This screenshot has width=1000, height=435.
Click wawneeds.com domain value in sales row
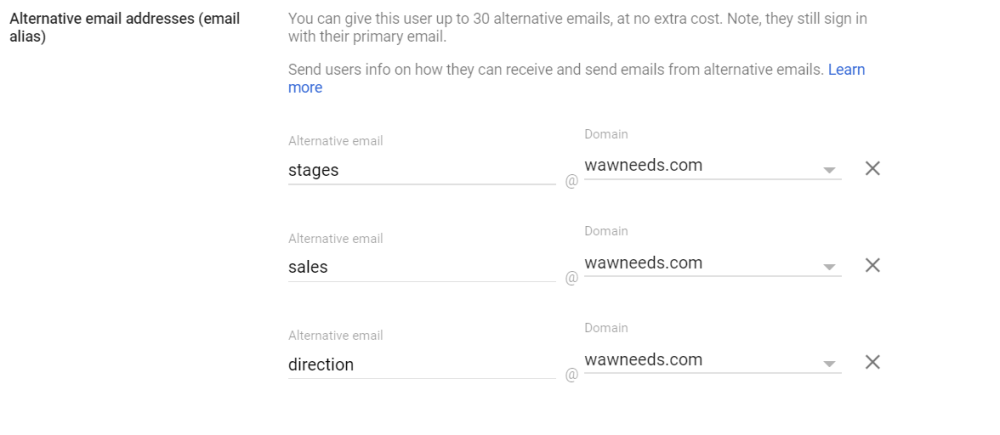[x=643, y=262]
